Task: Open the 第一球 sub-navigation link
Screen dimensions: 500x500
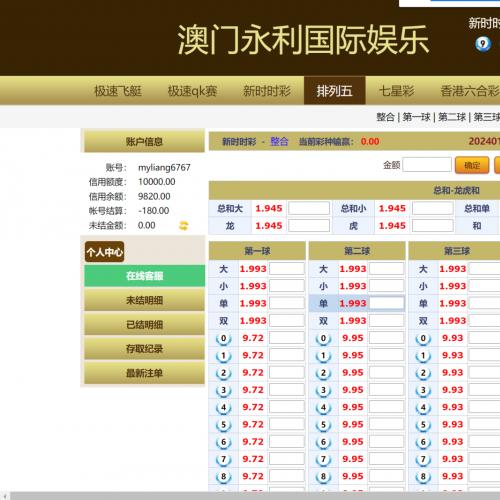Action: click(x=416, y=117)
